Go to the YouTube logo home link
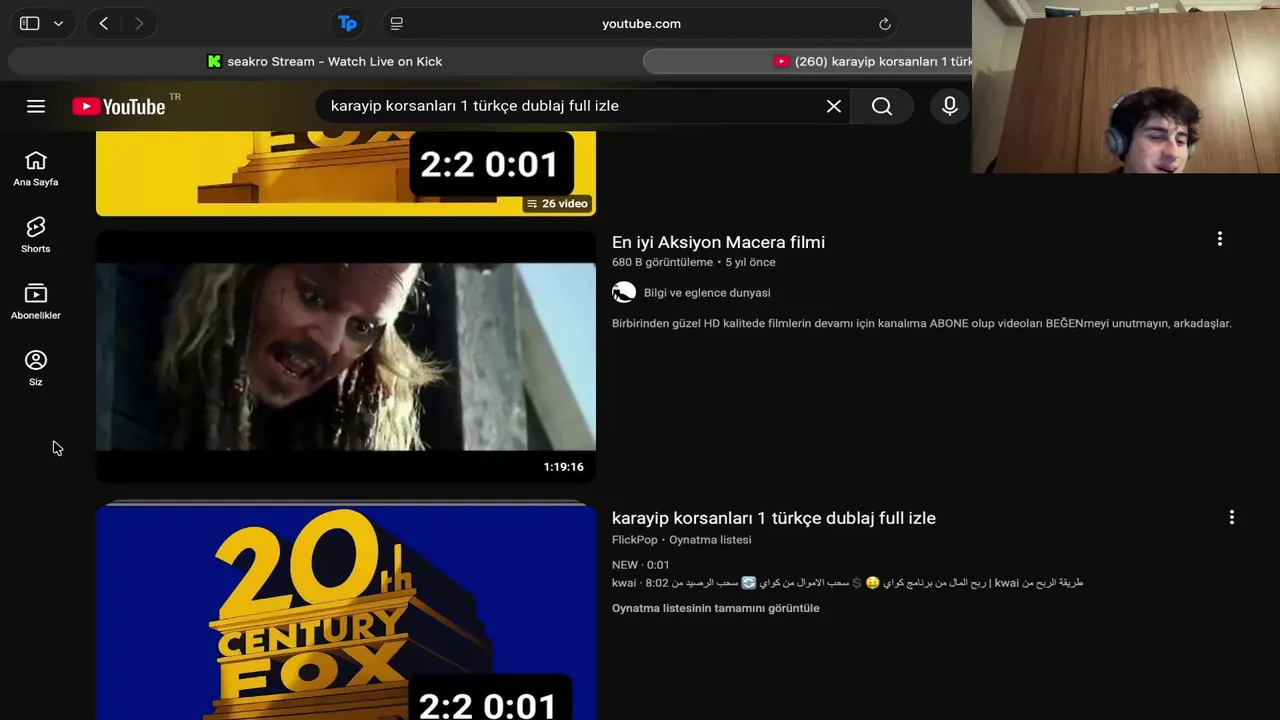 pyautogui.click(x=119, y=106)
